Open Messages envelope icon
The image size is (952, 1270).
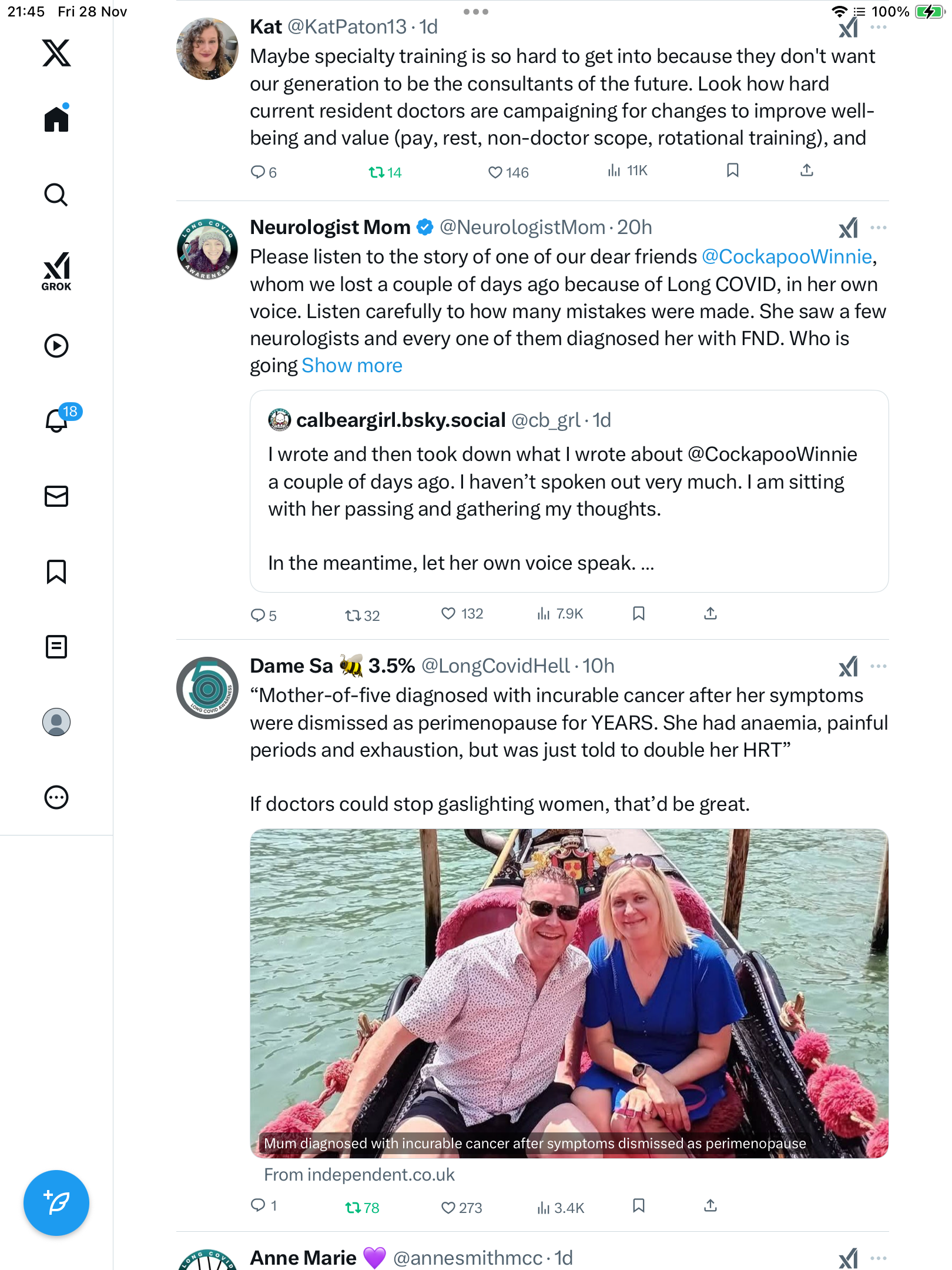coord(56,496)
